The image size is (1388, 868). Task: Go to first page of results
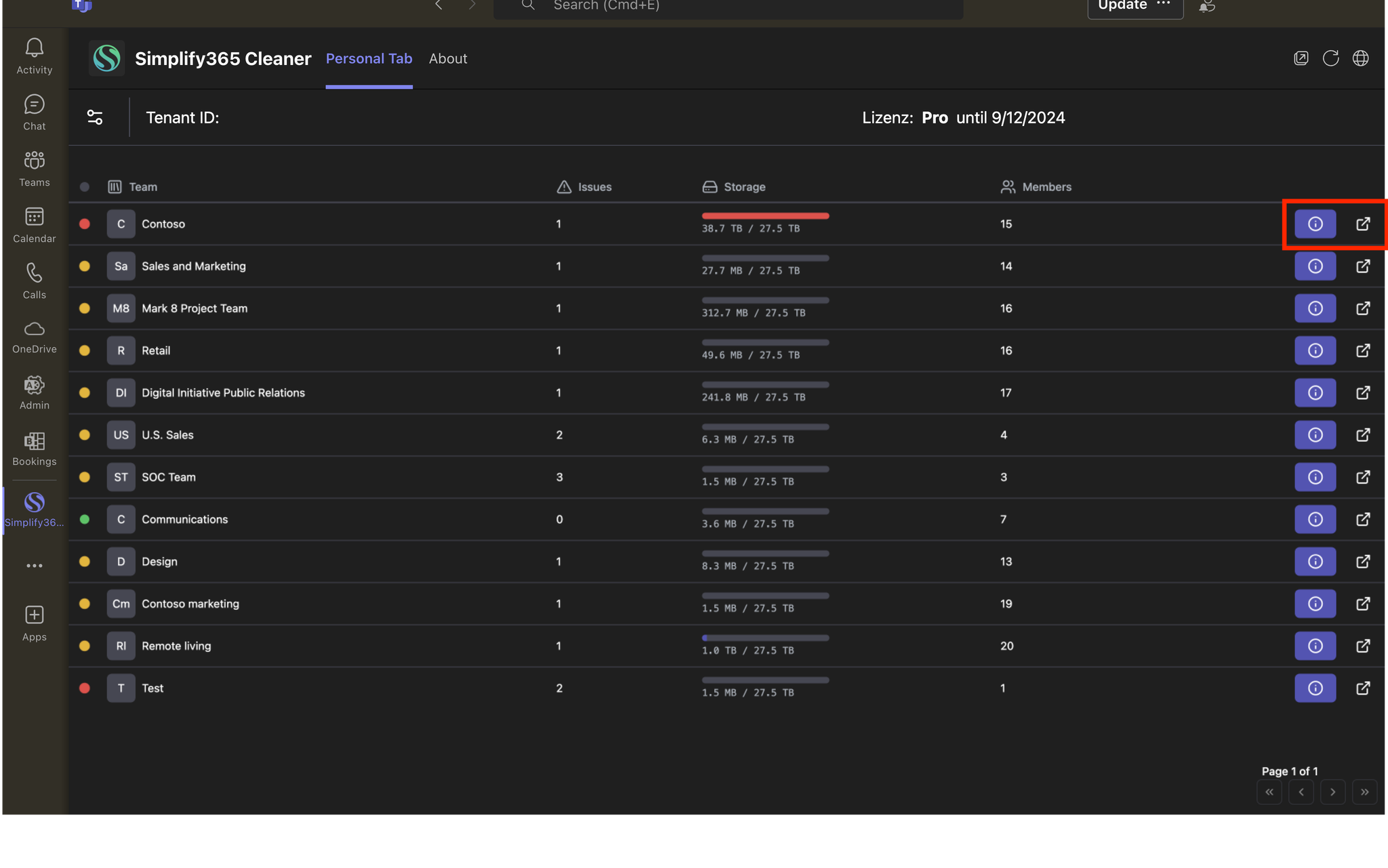tap(1269, 792)
